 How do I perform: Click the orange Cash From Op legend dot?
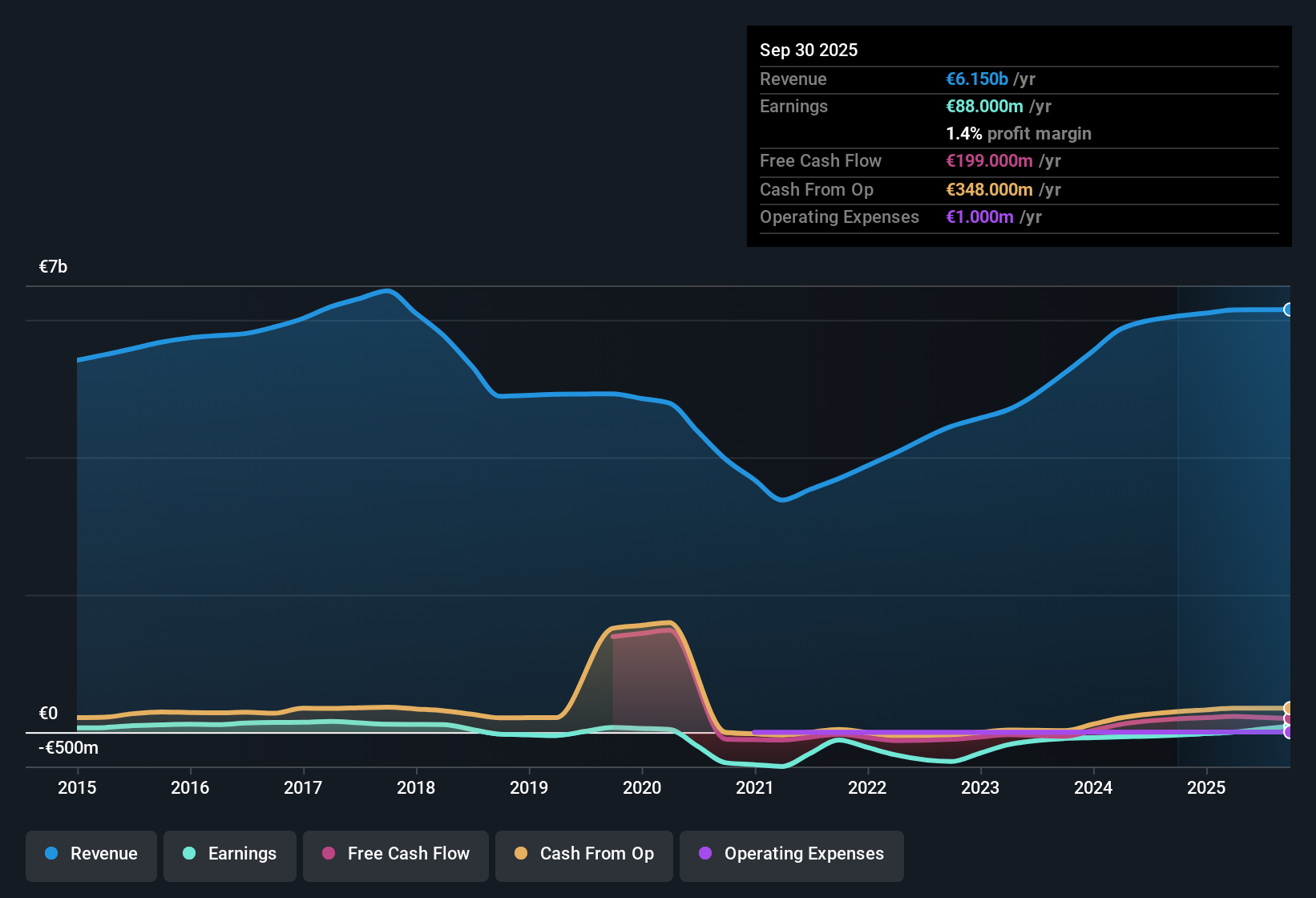point(521,853)
